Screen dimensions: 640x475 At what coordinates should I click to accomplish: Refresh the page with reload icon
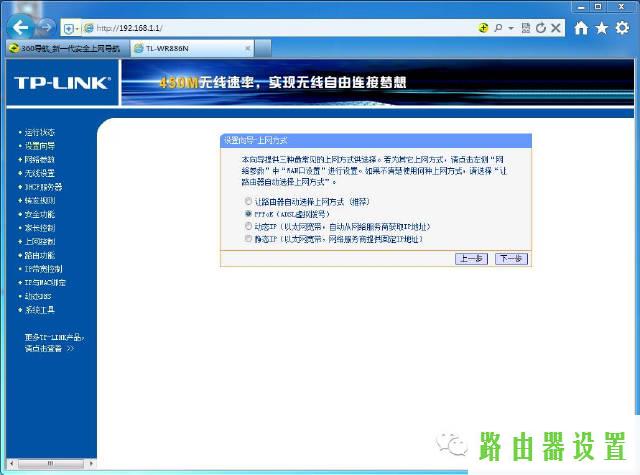pyautogui.click(x=541, y=28)
